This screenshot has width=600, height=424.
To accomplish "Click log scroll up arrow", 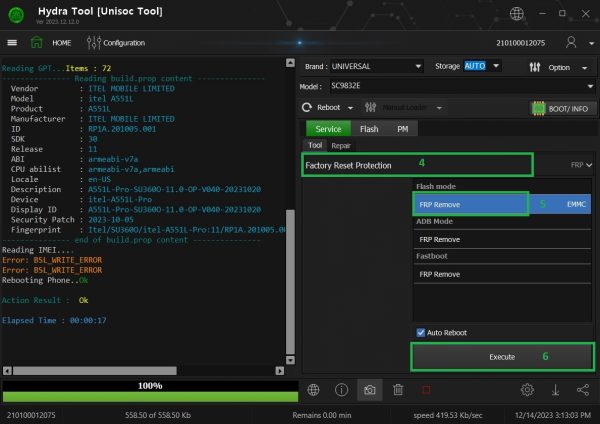I will click(290, 63).
